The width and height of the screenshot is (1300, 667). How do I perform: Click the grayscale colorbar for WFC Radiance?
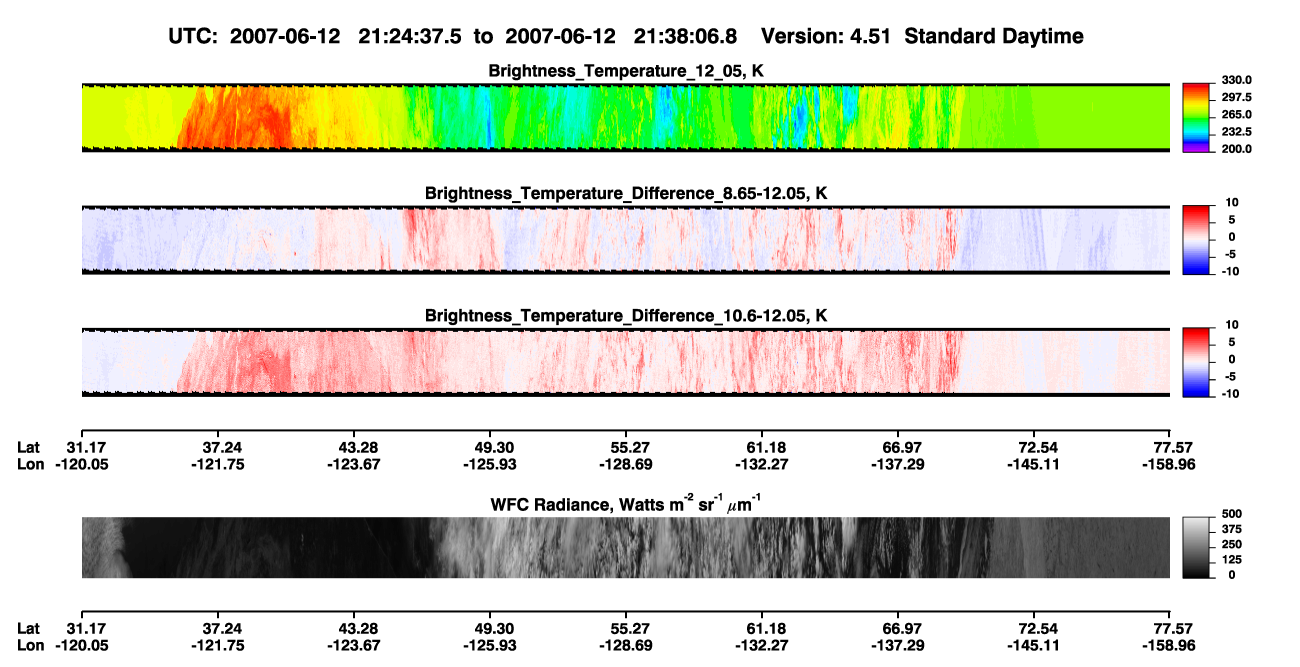coord(1196,547)
